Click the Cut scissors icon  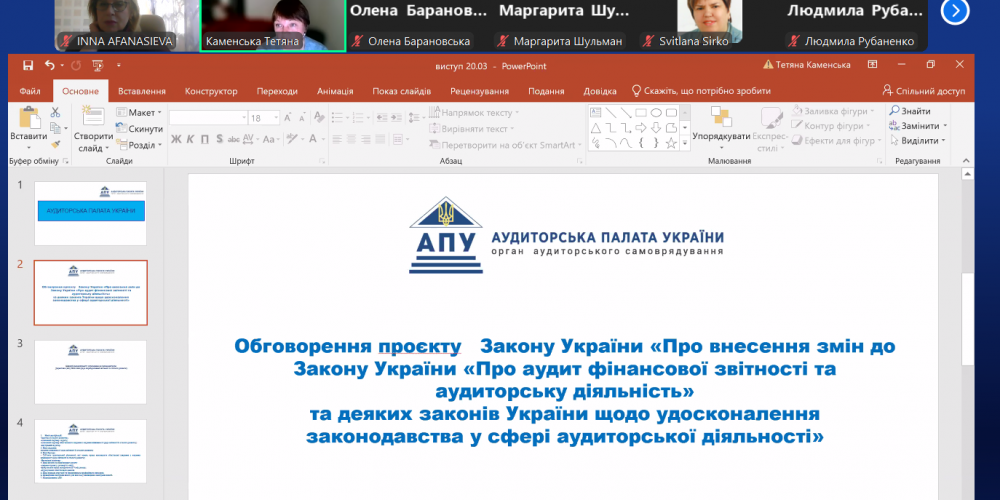point(56,113)
